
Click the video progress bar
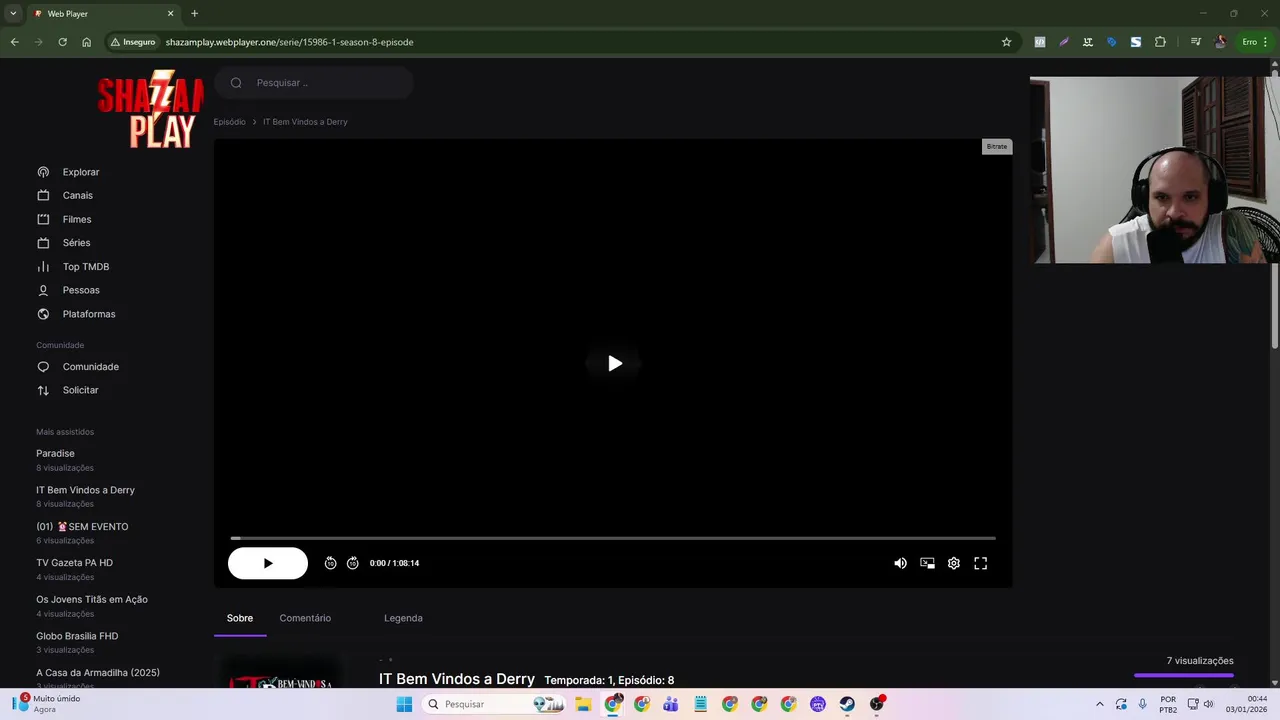pyautogui.click(x=613, y=538)
